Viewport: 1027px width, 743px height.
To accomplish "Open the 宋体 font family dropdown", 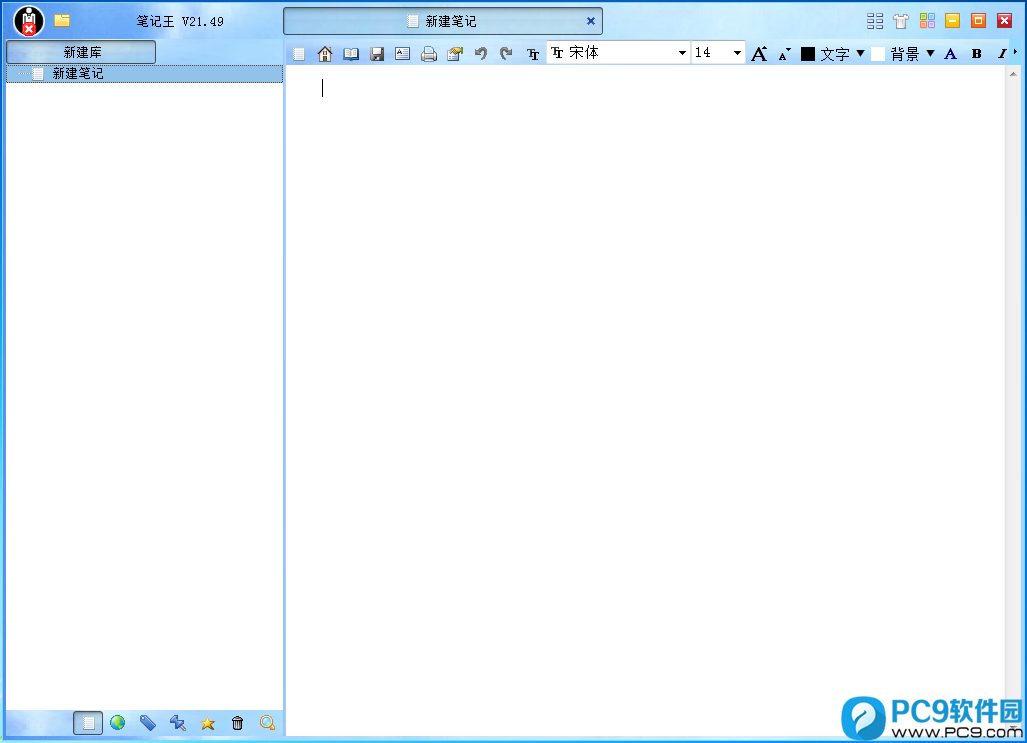I will coord(618,52).
